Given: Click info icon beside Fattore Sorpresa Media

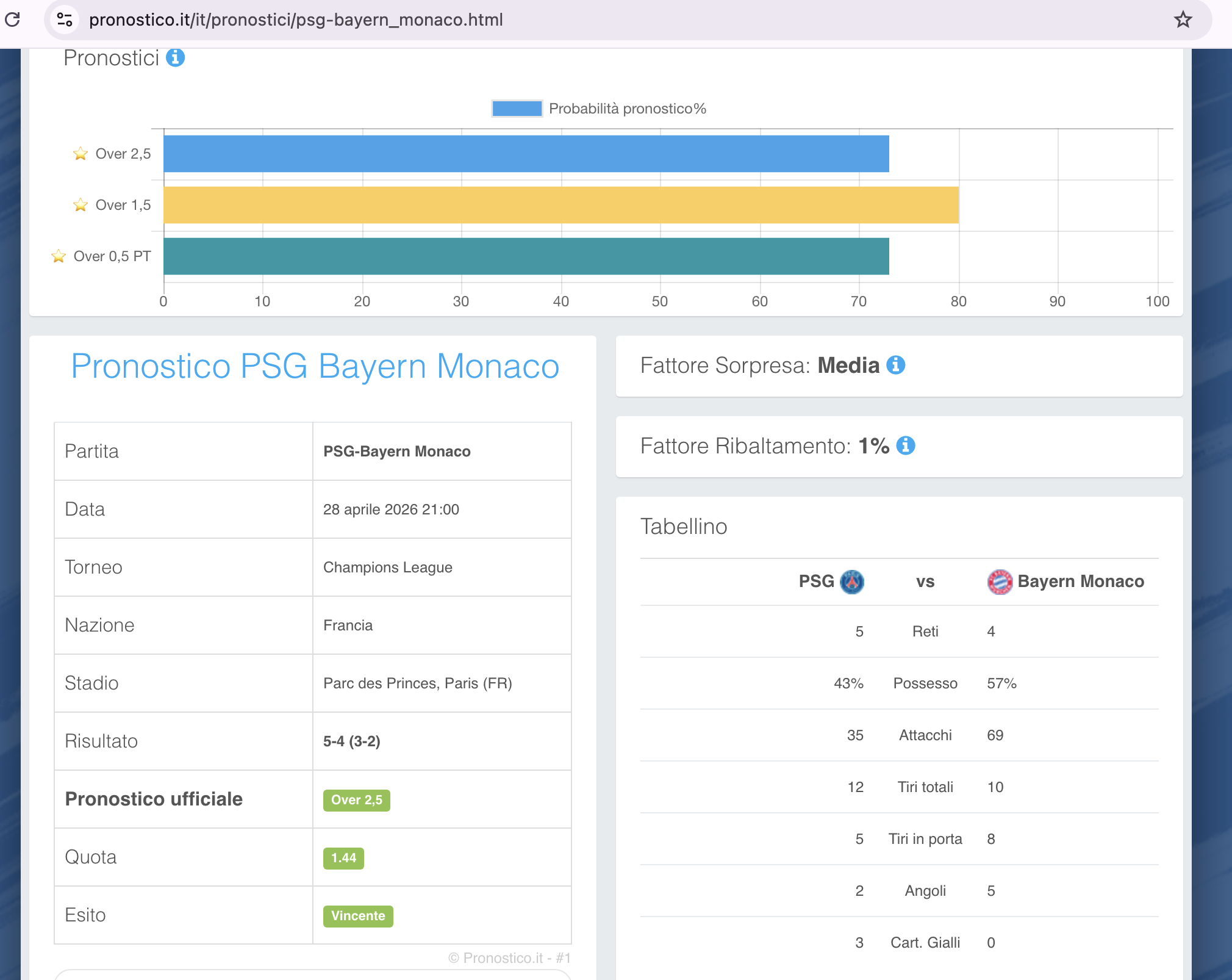Looking at the screenshot, I should click(x=895, y=365).
